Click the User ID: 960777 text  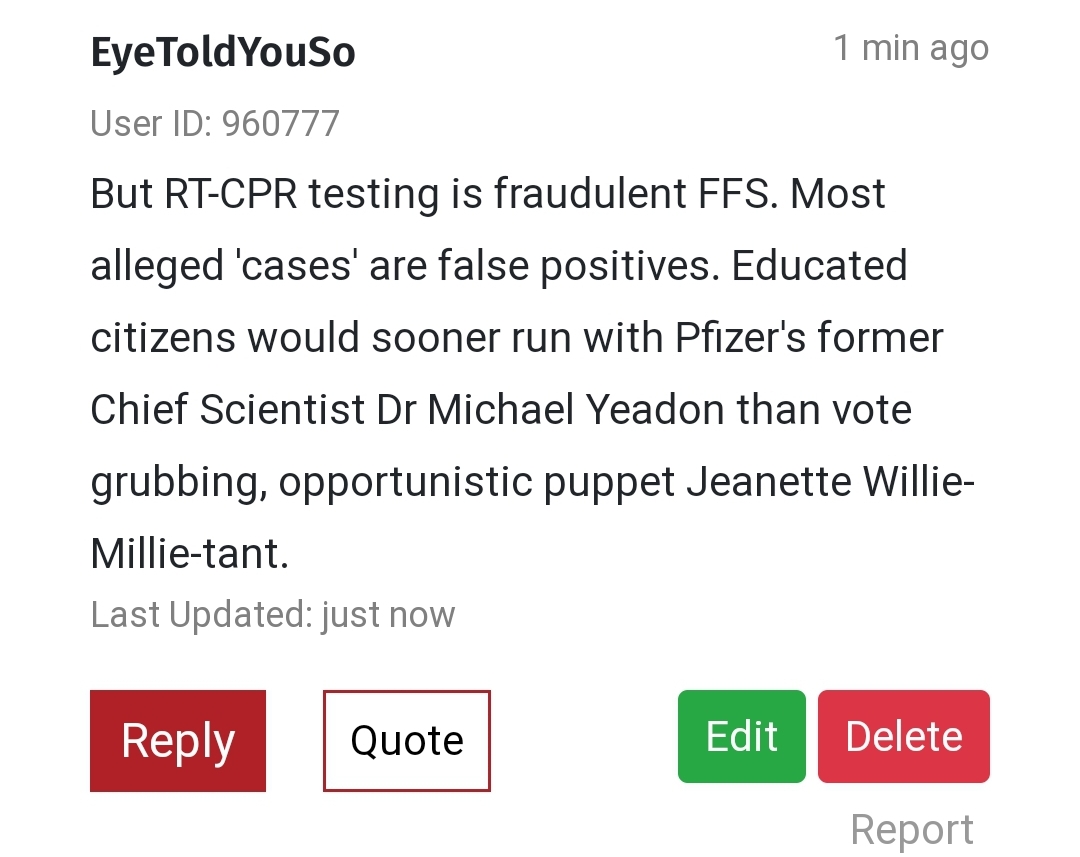(215, 123)
